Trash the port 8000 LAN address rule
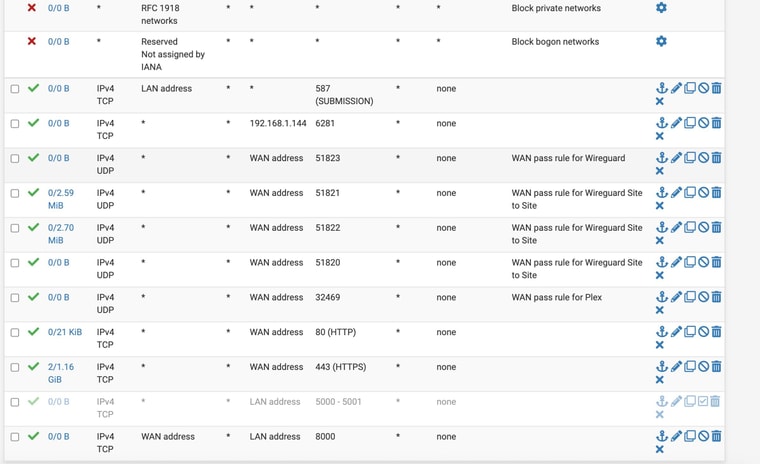 click(716, 436)
